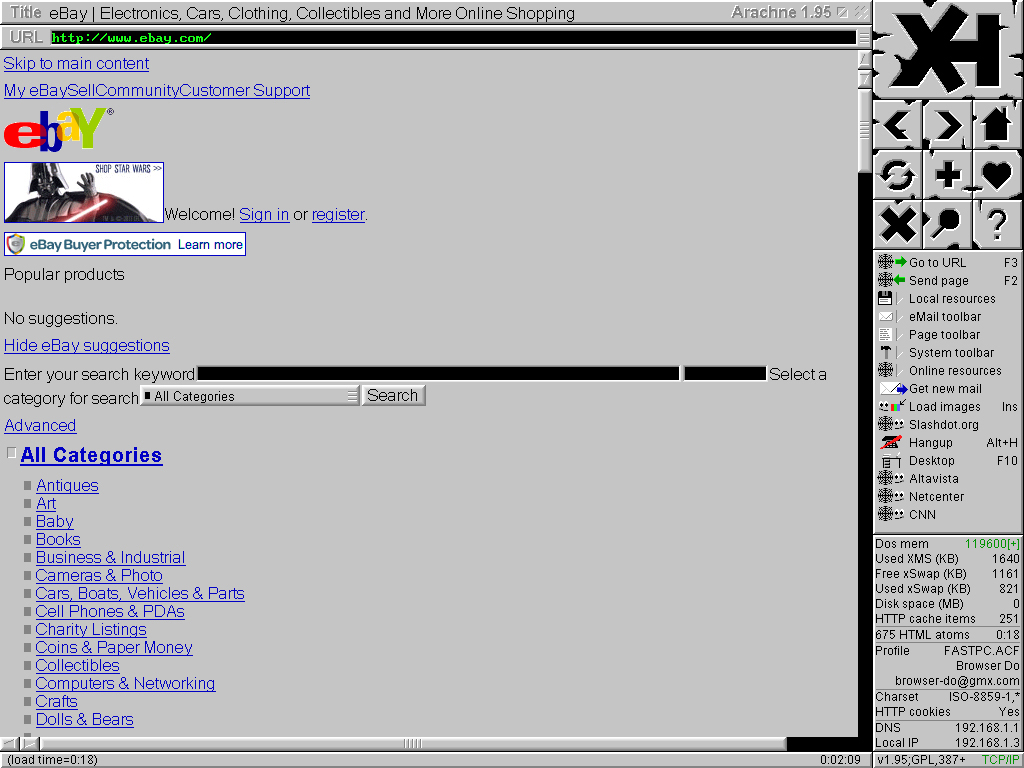Choose Send page in the side menu
Image resolution: width=1024 pixels, height=768 pixels.
pyautogui.click(x=948, y=281)
